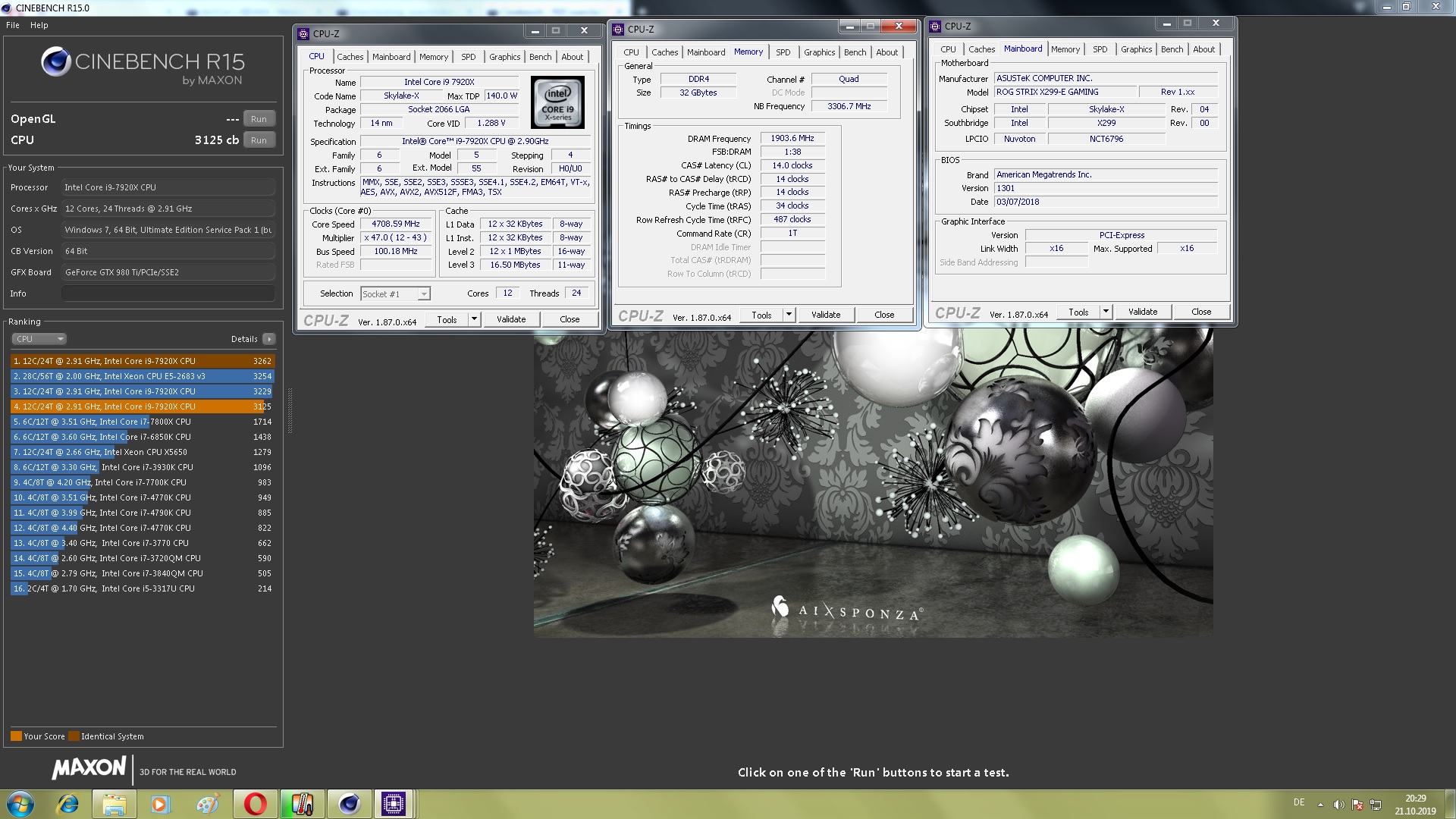This screenshot has height=819, width=1456.
Task: Open Windows Explorer from the taskbar
Action: [x=114, y=804]
